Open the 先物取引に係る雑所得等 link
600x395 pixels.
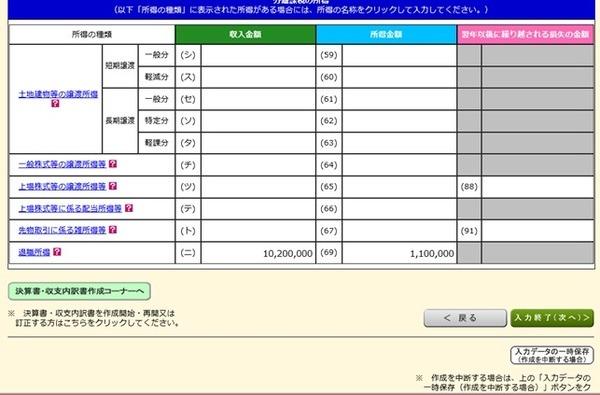click(62, 230)
